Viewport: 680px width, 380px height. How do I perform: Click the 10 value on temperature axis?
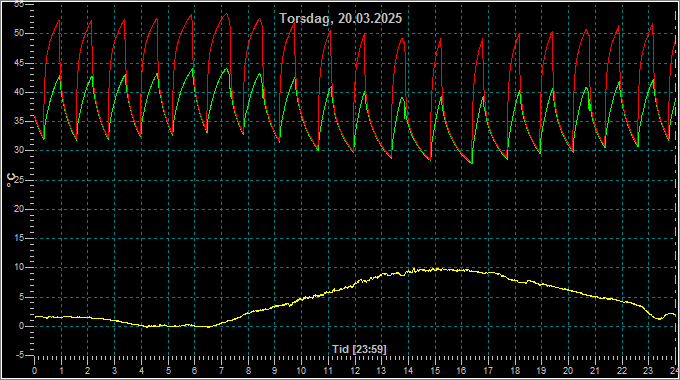pos(19,267)
